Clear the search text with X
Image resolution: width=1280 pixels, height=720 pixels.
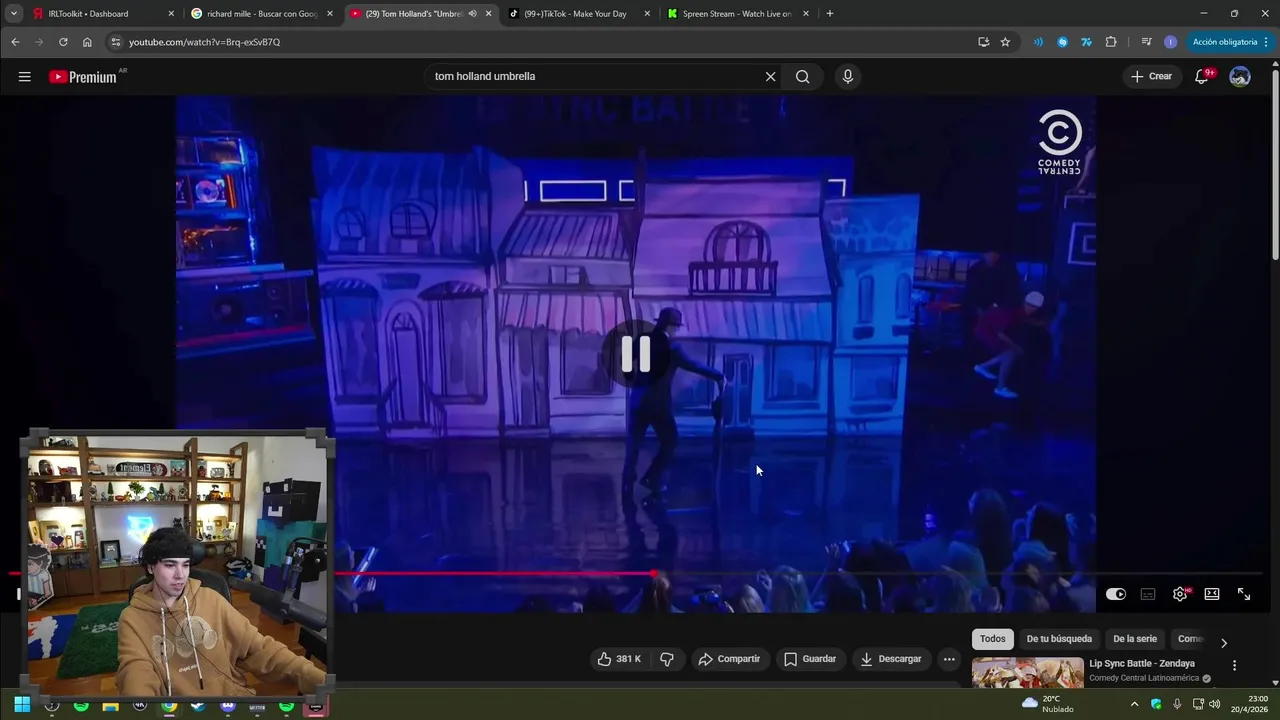pos(770,77)
